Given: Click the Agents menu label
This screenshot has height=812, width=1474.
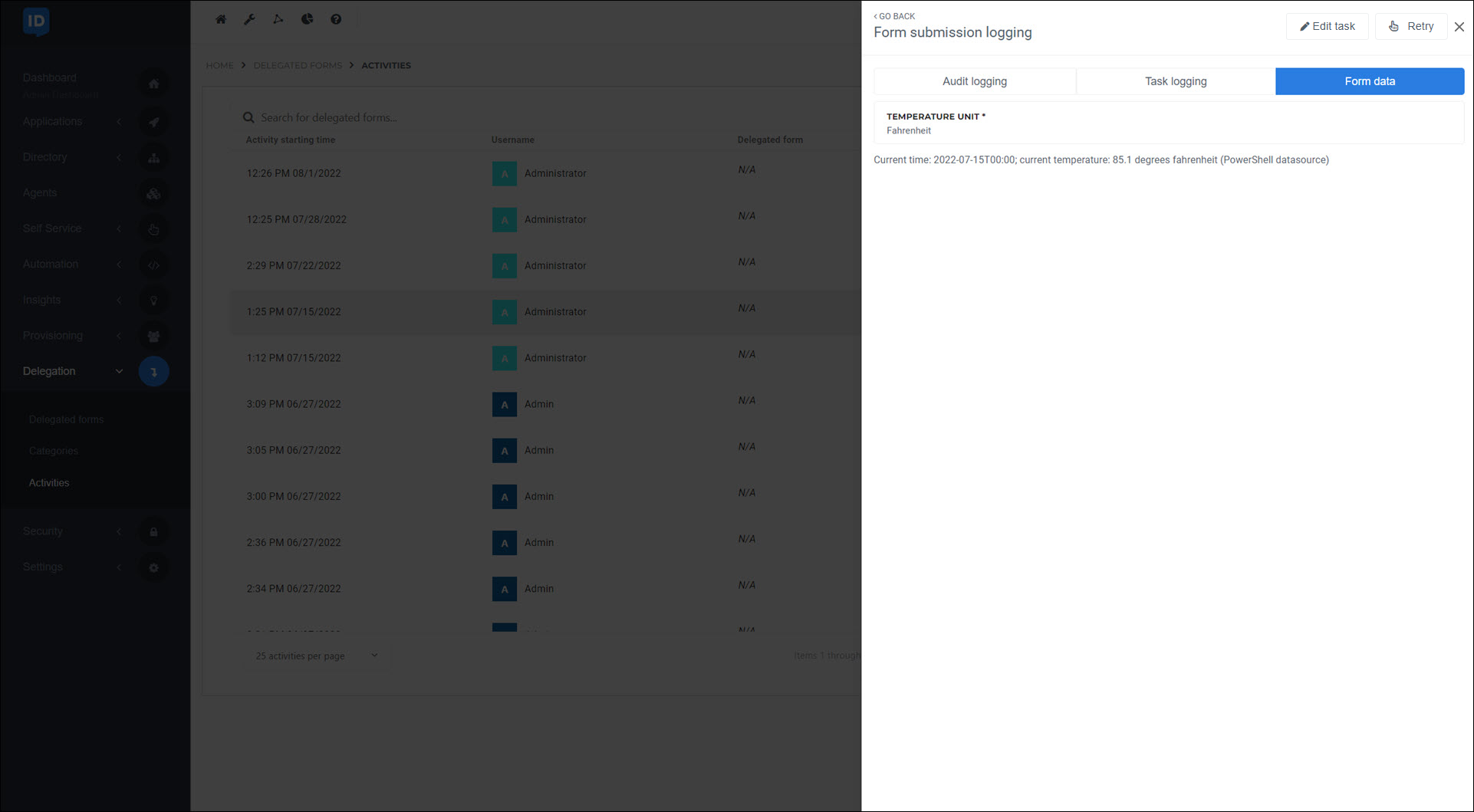Looking at the screenshot, I should coord(40,192).
